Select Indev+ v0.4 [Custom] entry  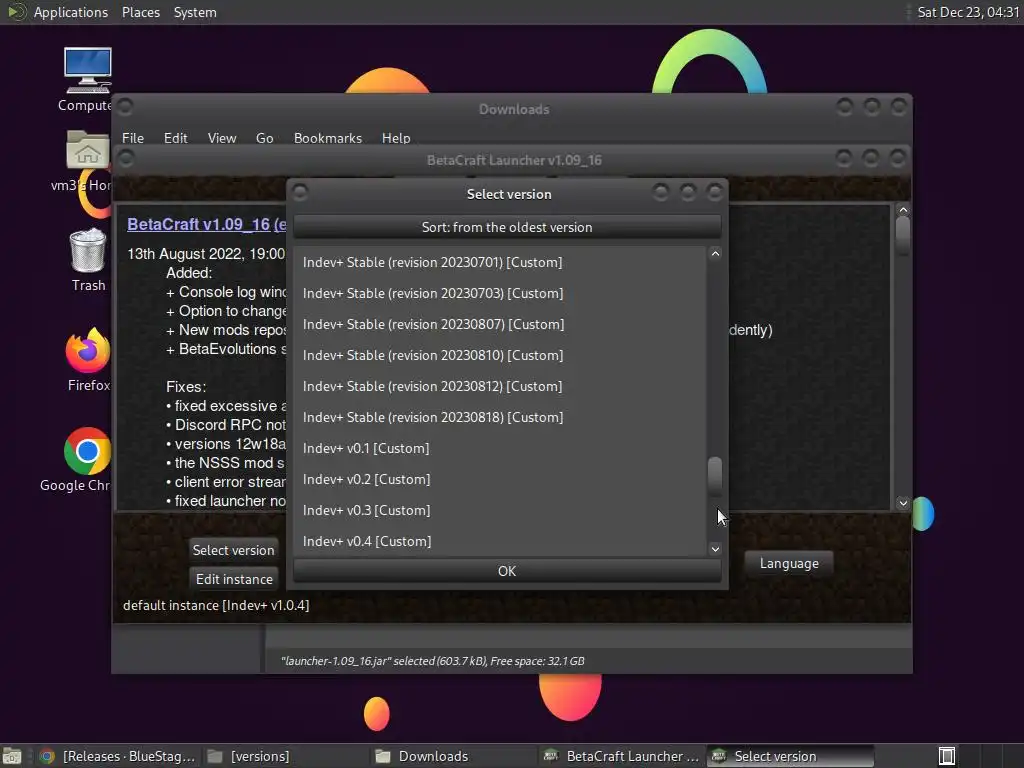click(500, 541)
